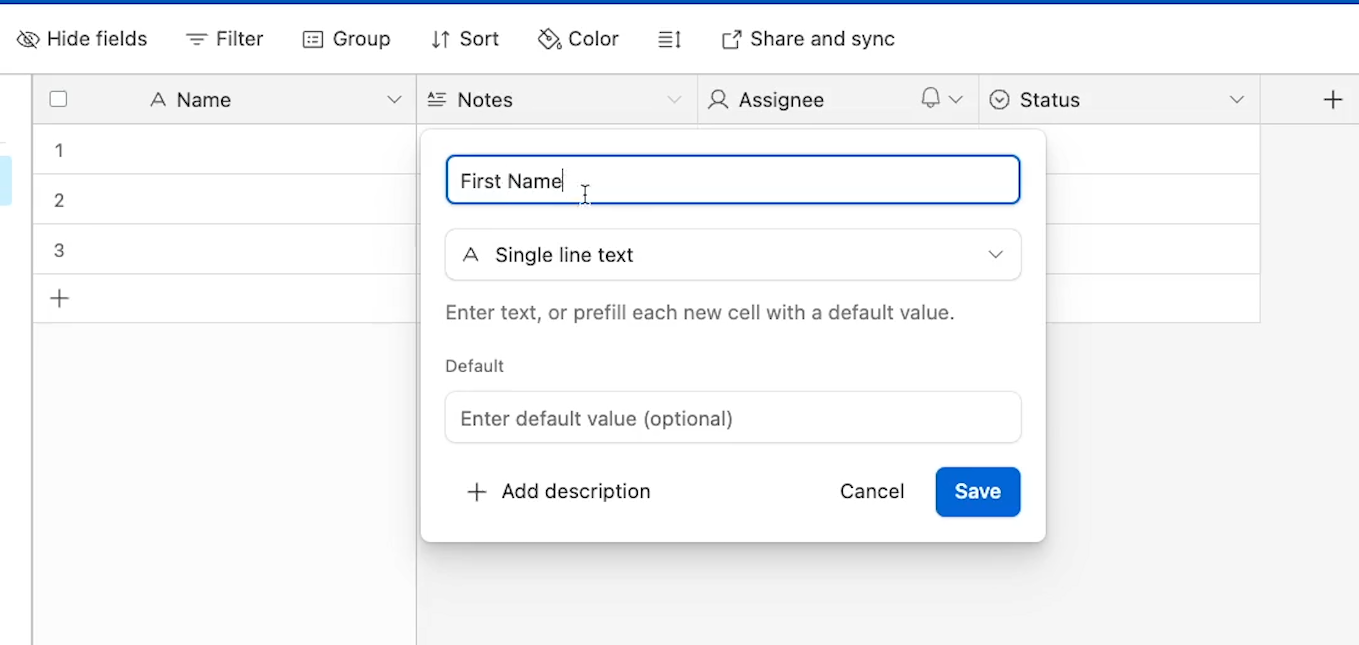Click the Status cell in row 1
Viewport: 1359px width, 645px height.
pyautogui.click(x=1152, y=150)
